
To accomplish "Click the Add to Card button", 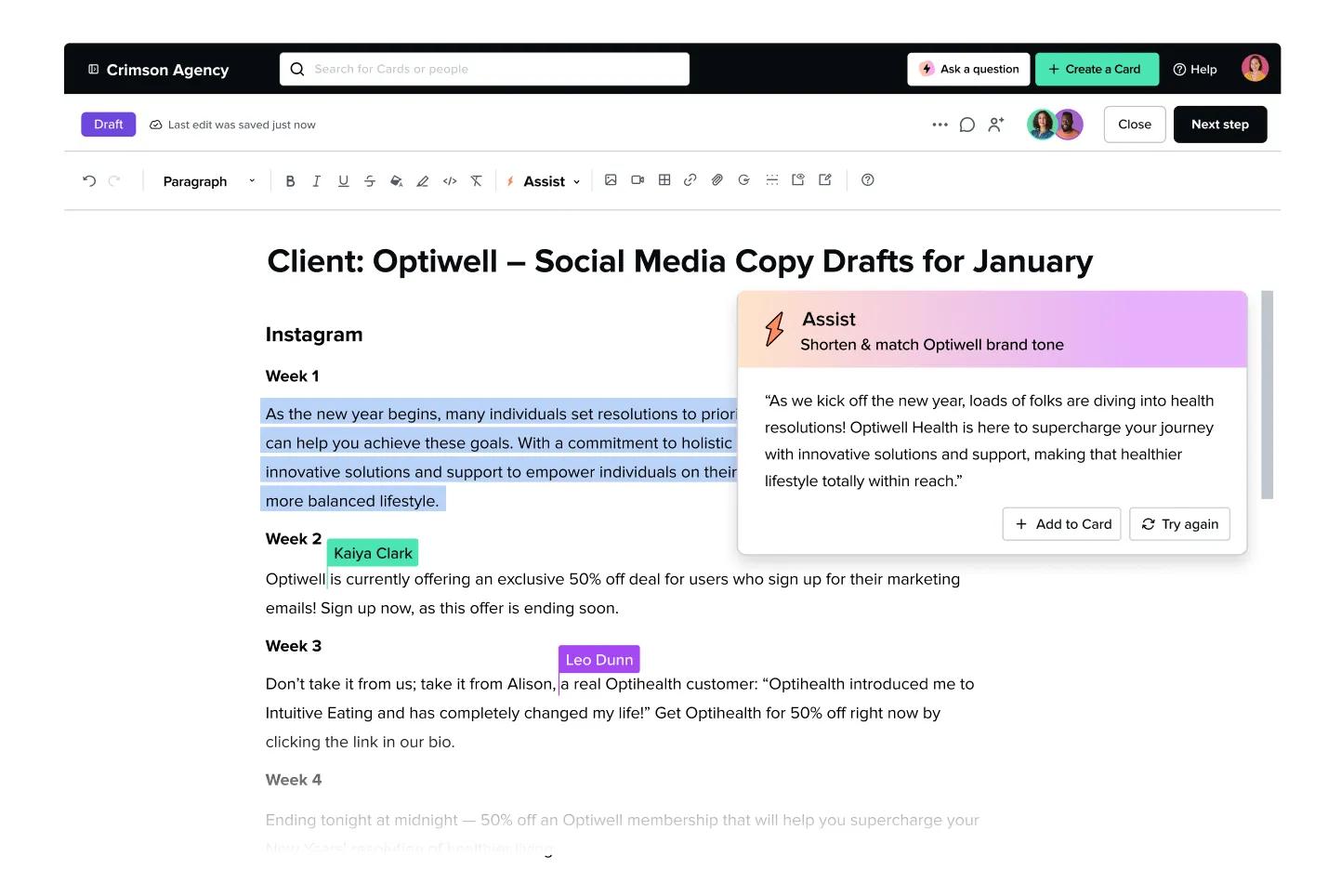I will tap(1061, 523).
